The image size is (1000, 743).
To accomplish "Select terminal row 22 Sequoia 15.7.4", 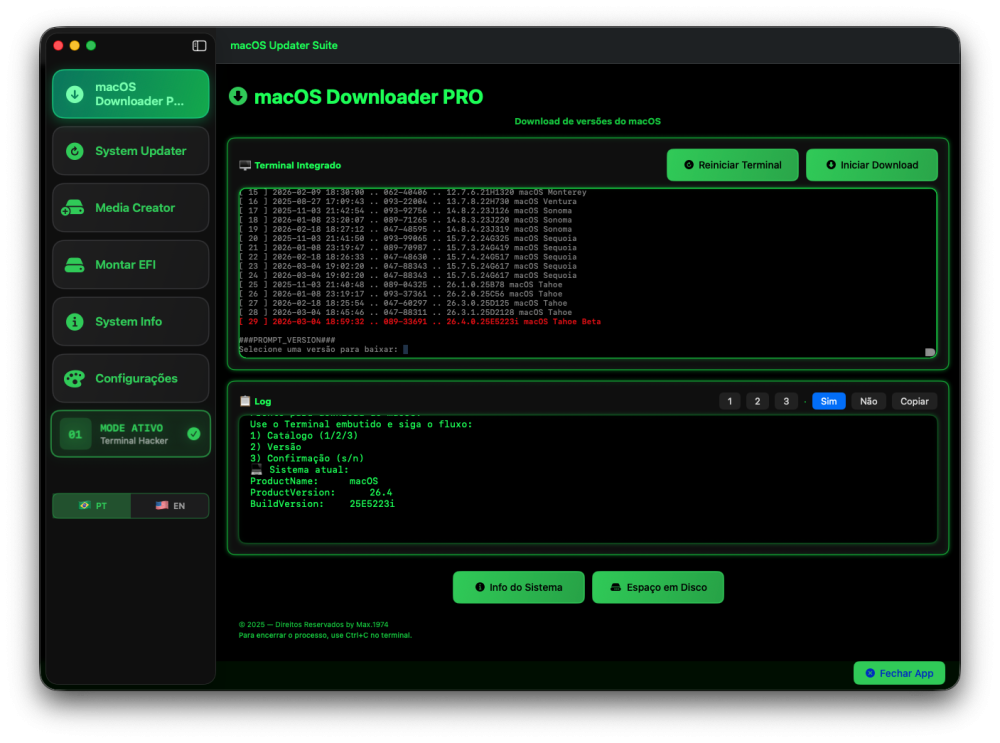I will [408, 257].
